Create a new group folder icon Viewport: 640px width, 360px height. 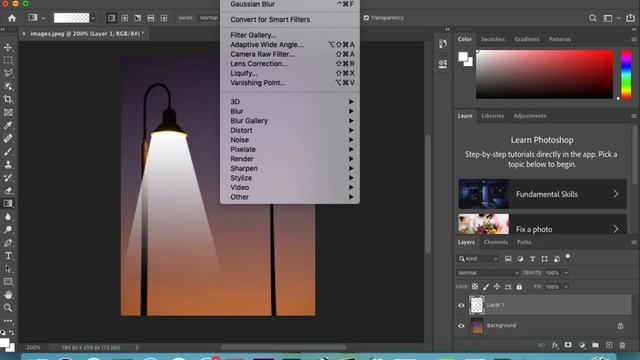595,345
